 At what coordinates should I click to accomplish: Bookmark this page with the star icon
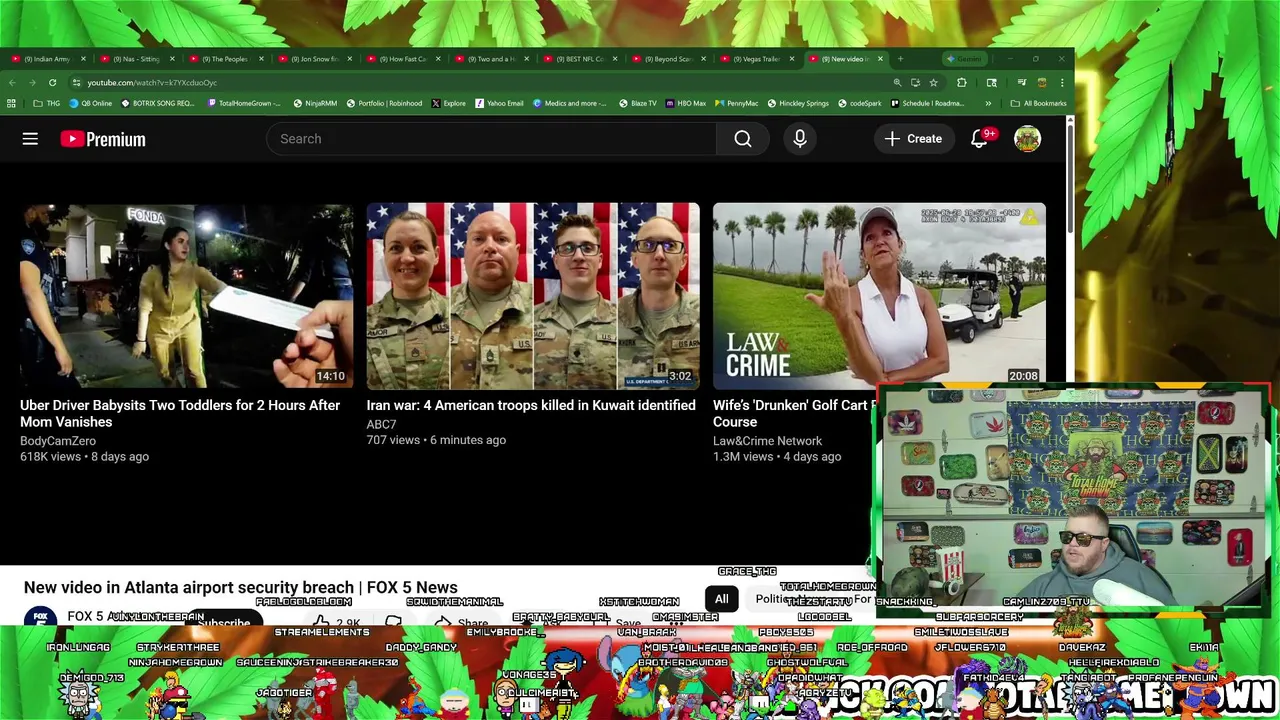coord(933,83)
